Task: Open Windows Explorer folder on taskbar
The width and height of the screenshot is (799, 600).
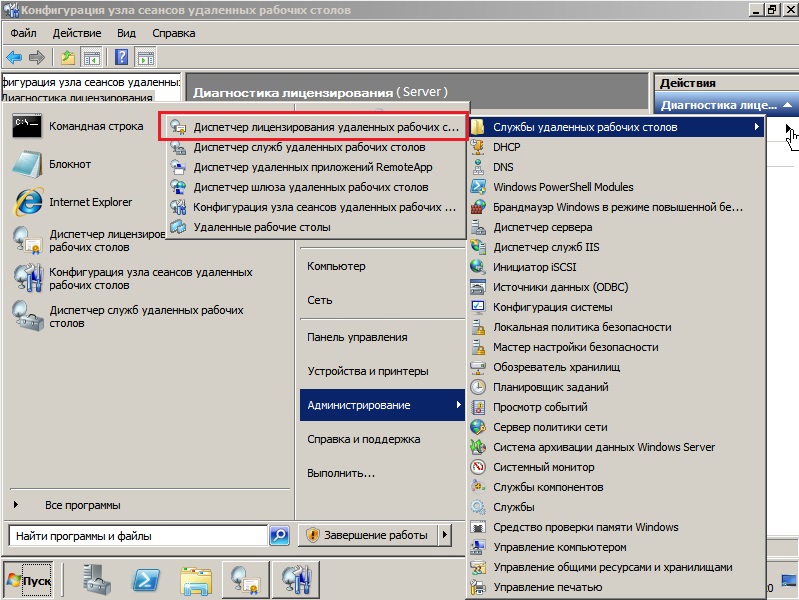Action: [x=196, y=580]
